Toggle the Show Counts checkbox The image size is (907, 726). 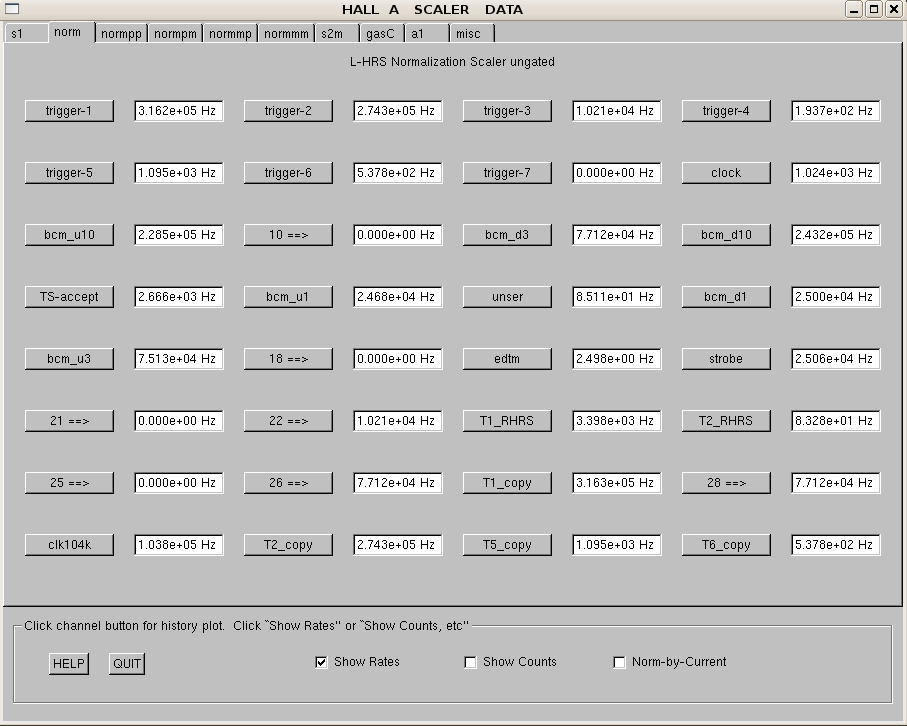coord(470,662)
